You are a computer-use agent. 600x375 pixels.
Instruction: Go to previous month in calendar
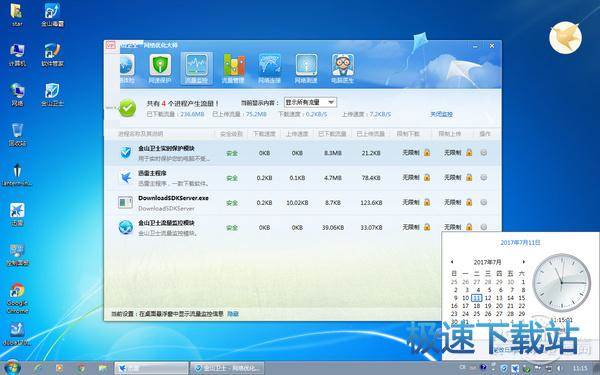point(452,262)
